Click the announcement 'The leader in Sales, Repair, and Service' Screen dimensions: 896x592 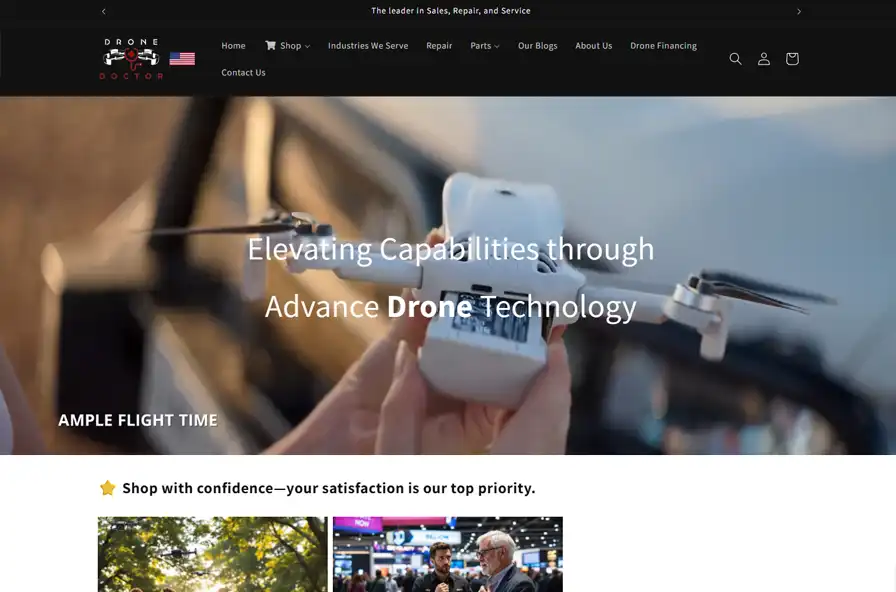[451, 11]
